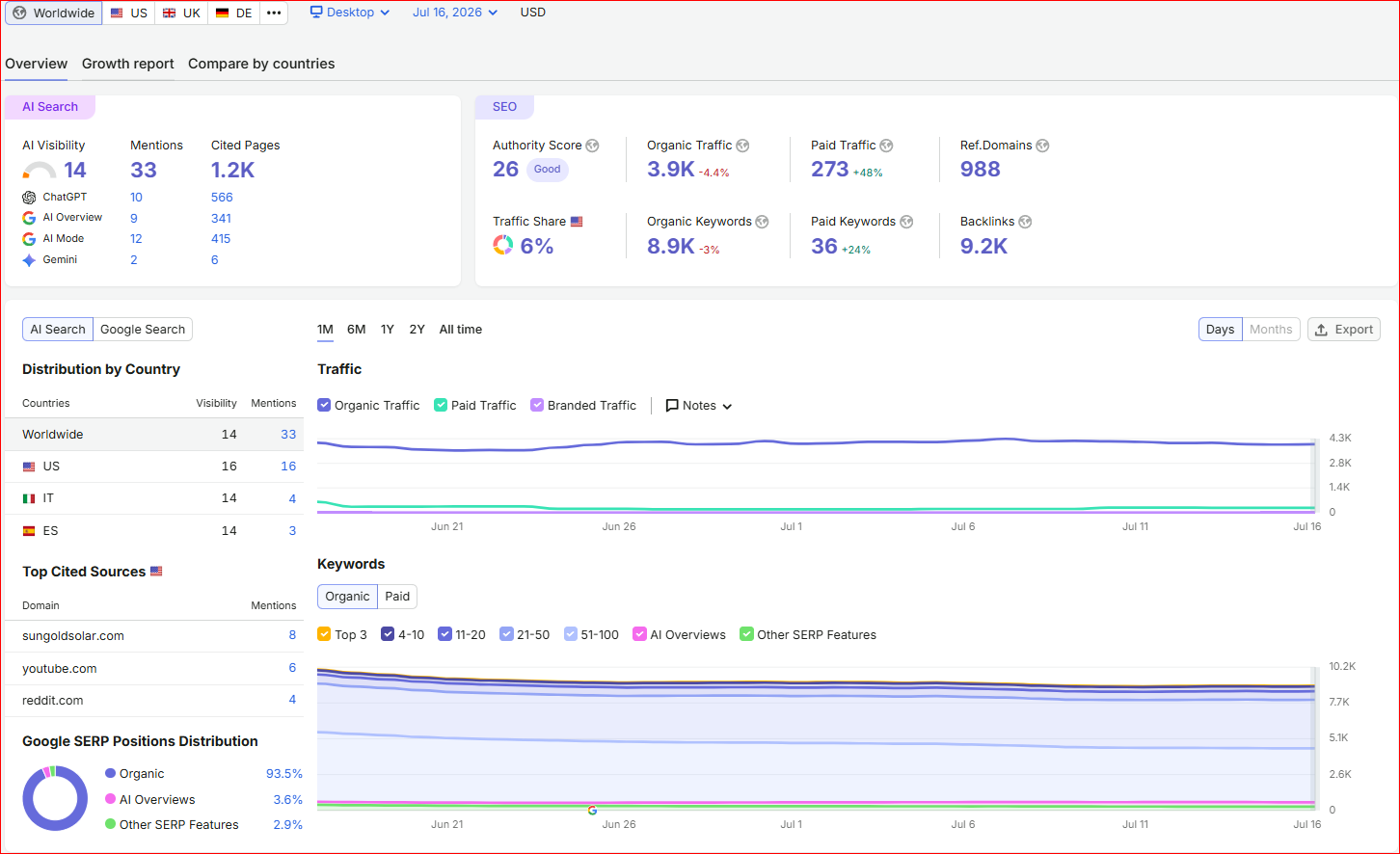Viewport: 1400px width, 854px height.
Task: Click globe icon beside Paid Traffic
Action: (886, 146)
